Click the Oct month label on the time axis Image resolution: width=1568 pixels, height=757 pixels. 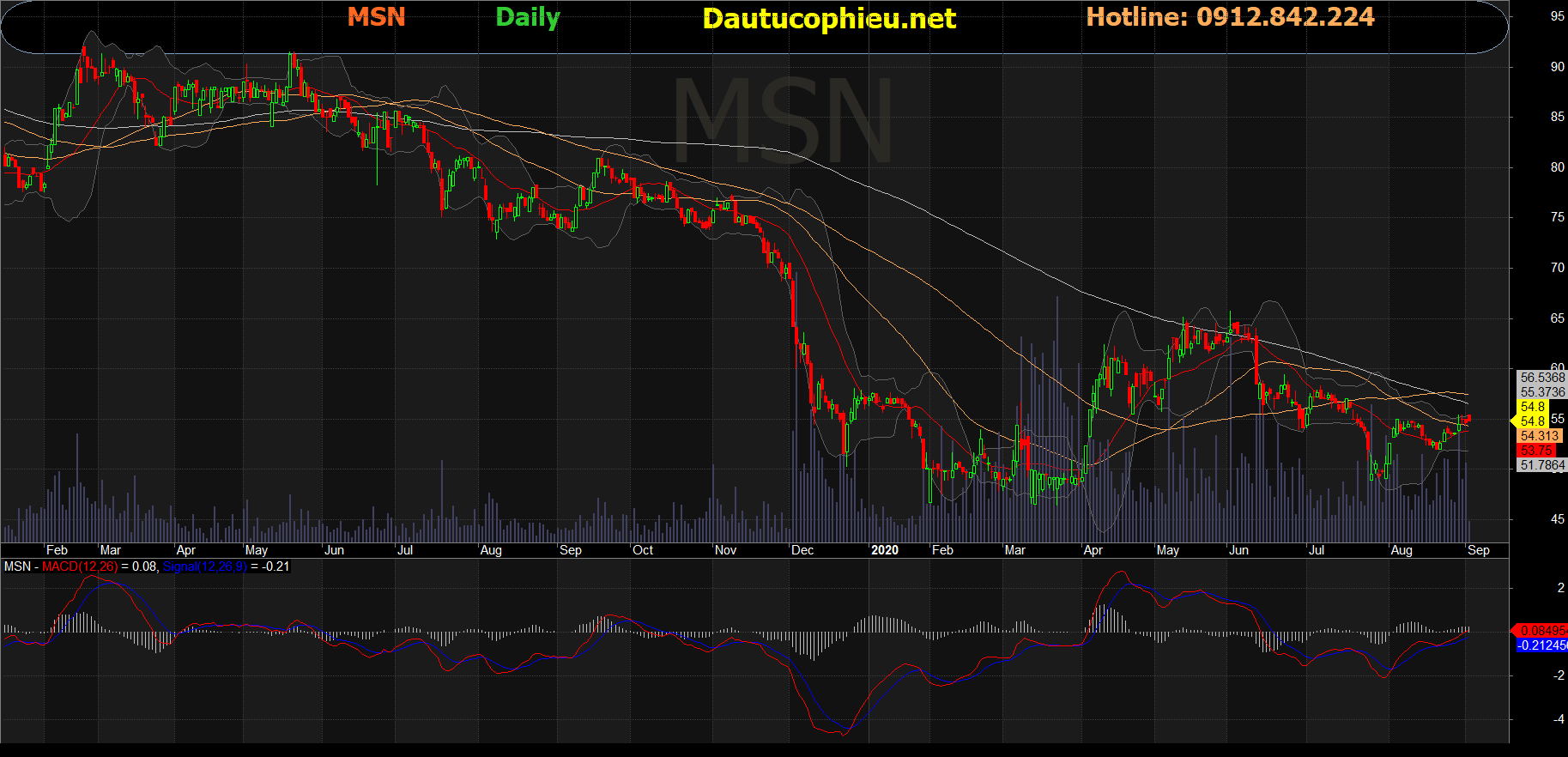(x=643, y=550)
